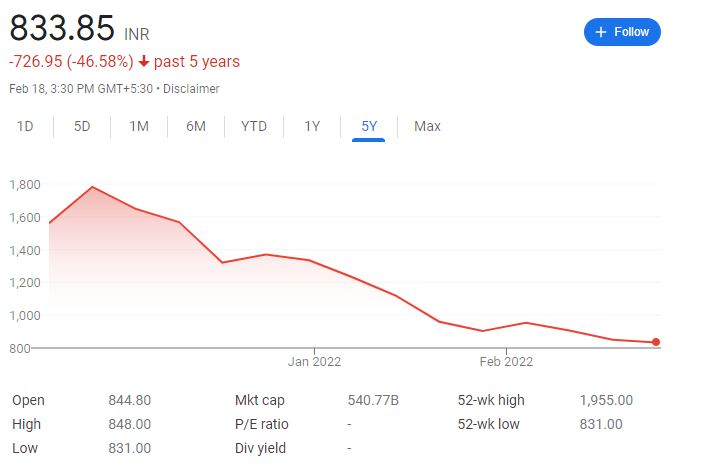Click the 833.85 price heading

tap(62, 28)
